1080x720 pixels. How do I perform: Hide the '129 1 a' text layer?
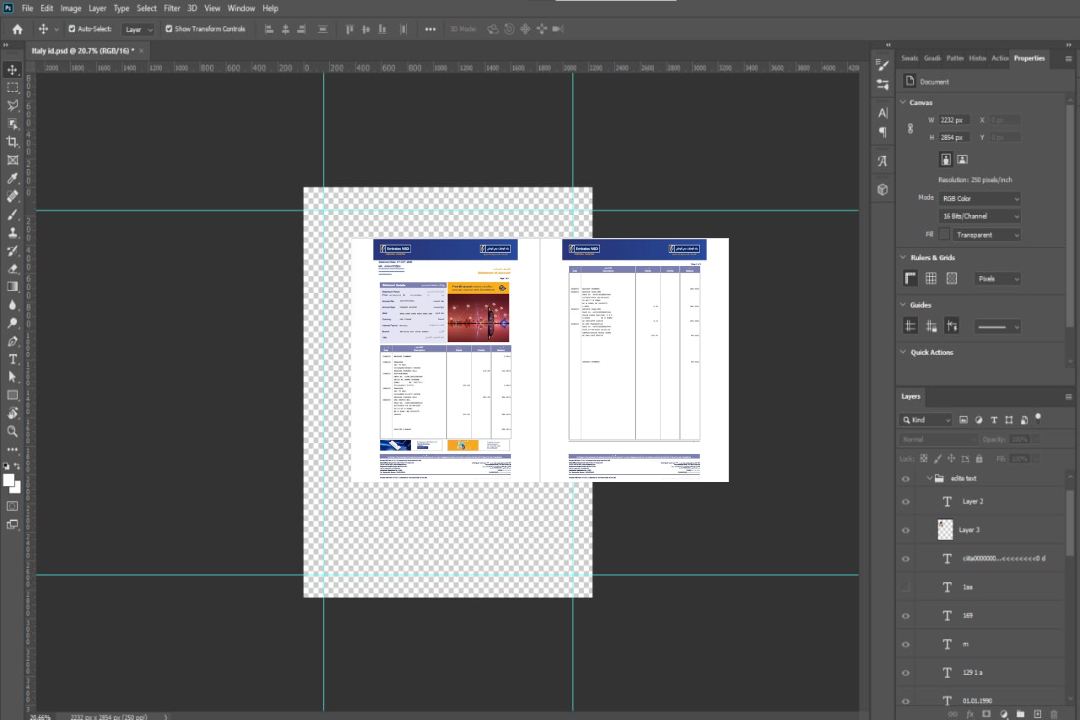coord(906,673)
